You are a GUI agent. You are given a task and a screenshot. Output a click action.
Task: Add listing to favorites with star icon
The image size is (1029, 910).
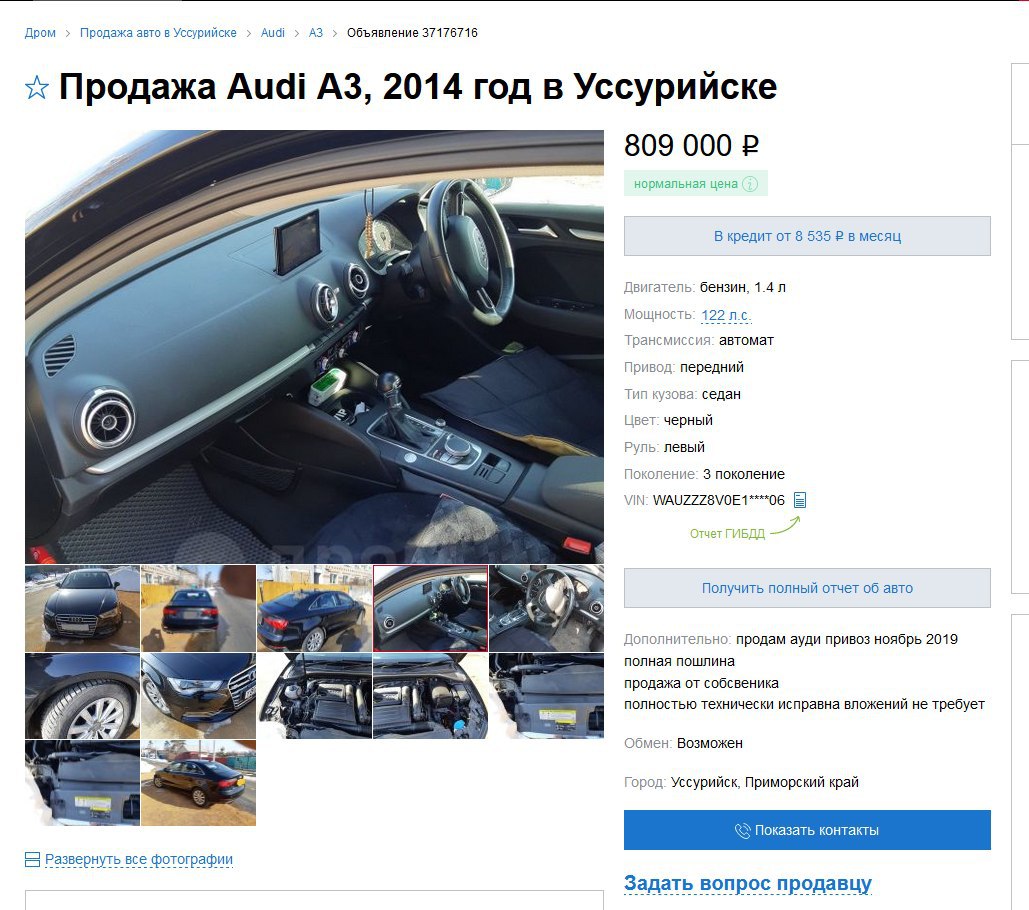[x=37, y=87]
